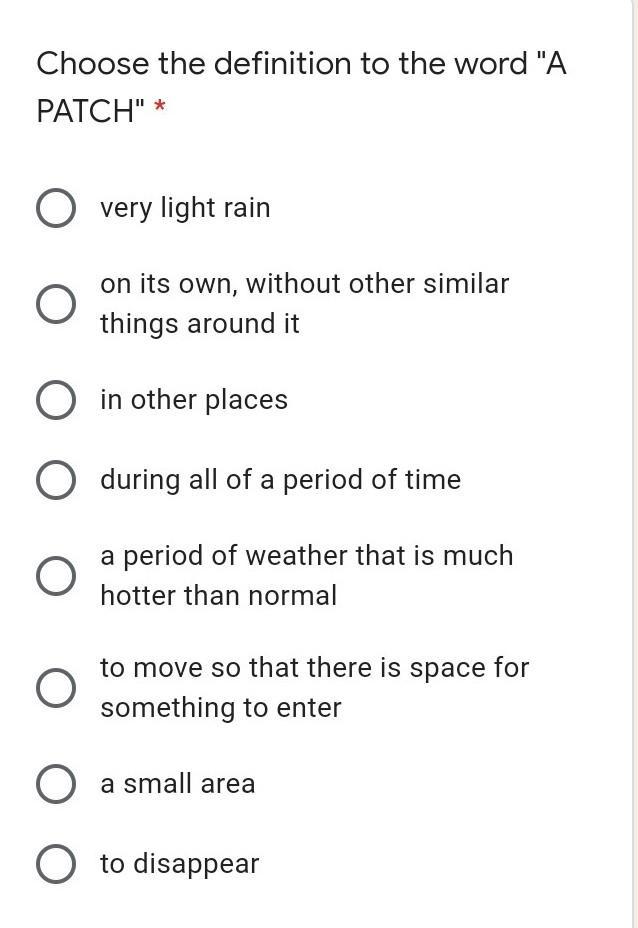Select the 'to disappear' radio button

coord(56,864)
